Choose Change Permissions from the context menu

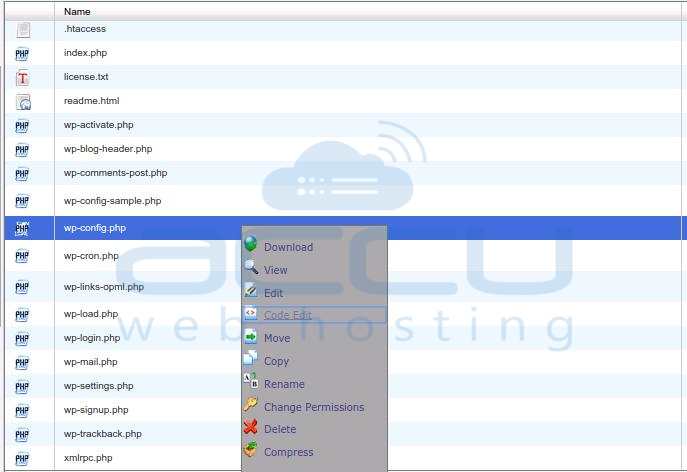tap(314, 407)
